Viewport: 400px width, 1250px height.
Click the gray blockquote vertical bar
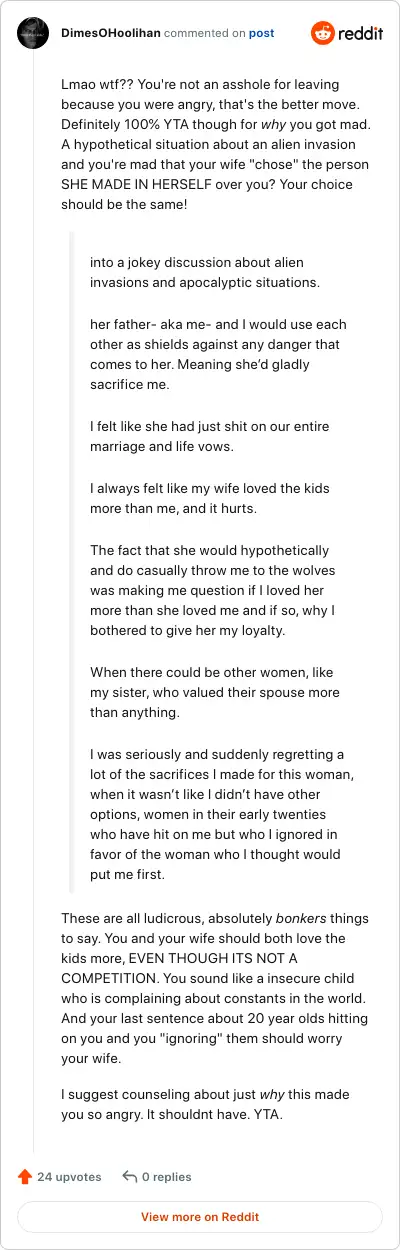tap(71, 561)
